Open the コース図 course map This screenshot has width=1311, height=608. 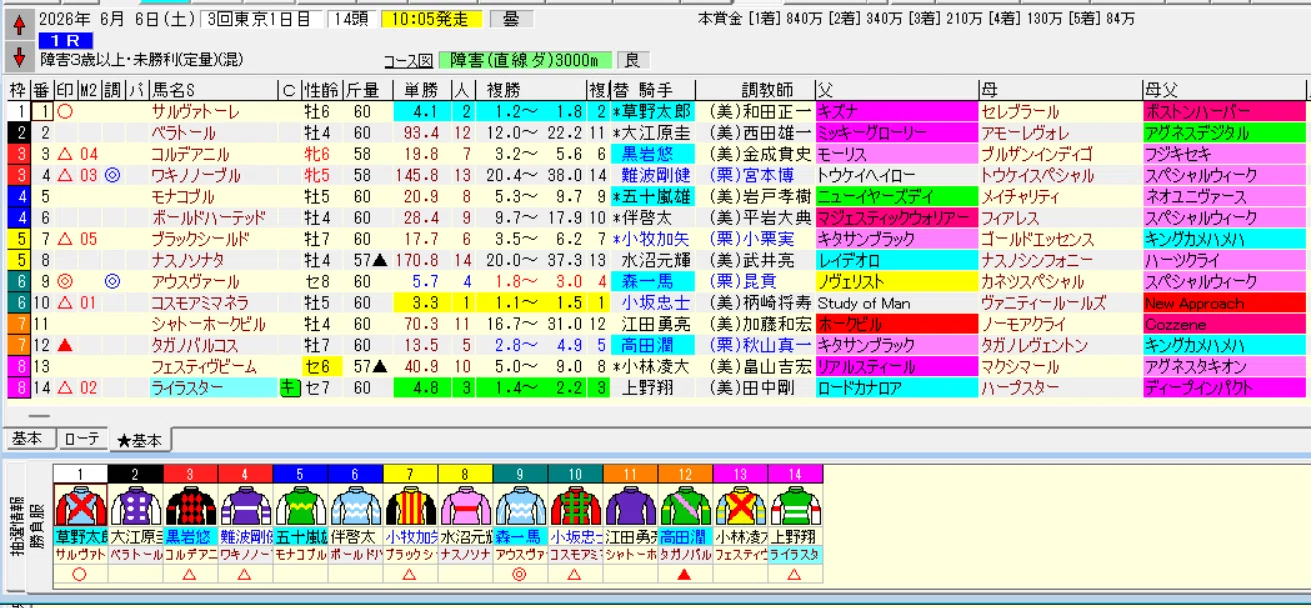click(408, 60)
